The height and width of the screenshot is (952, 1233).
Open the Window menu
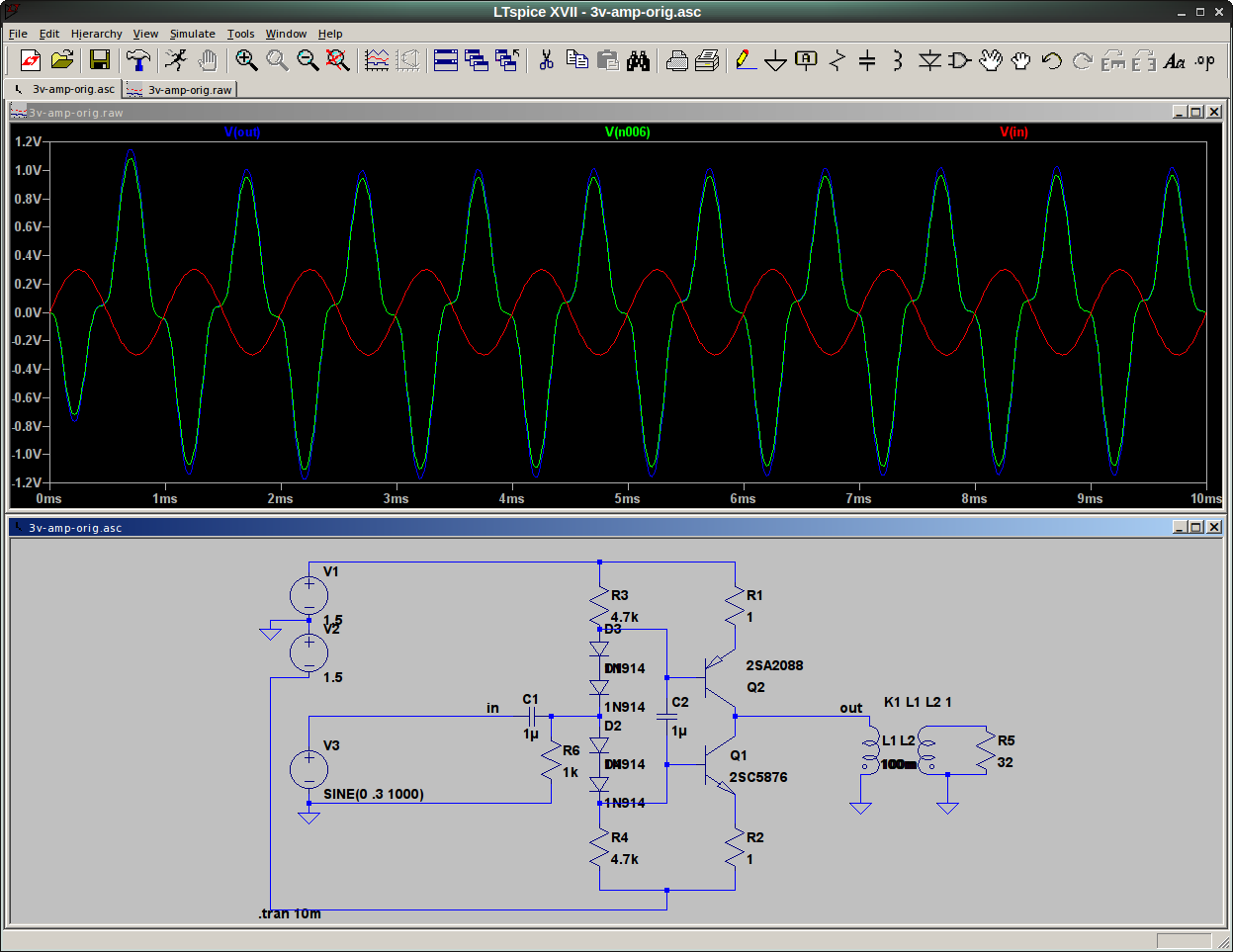(287, 34)
